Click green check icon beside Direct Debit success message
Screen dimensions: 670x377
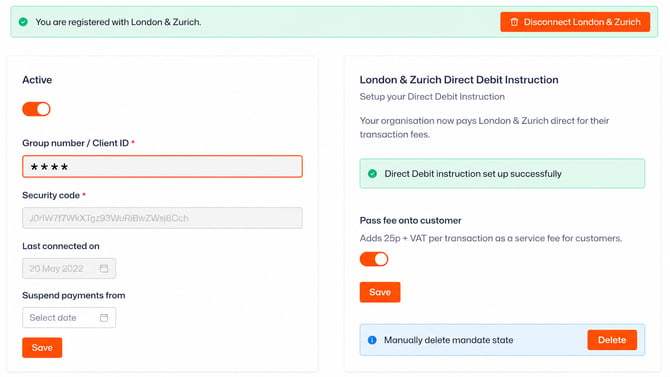(373, 174)
